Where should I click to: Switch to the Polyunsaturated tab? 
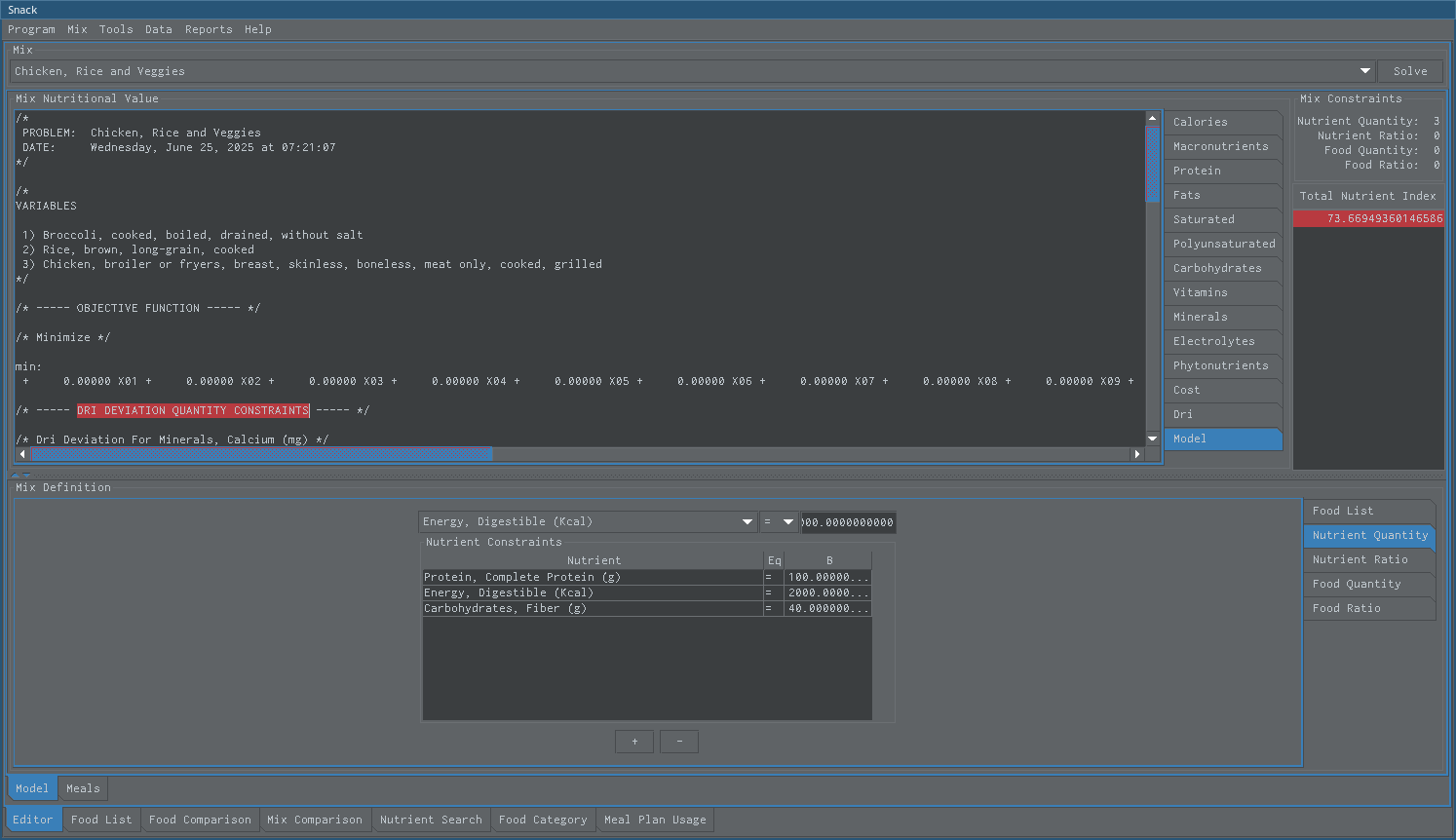(x=1222, y=244)
